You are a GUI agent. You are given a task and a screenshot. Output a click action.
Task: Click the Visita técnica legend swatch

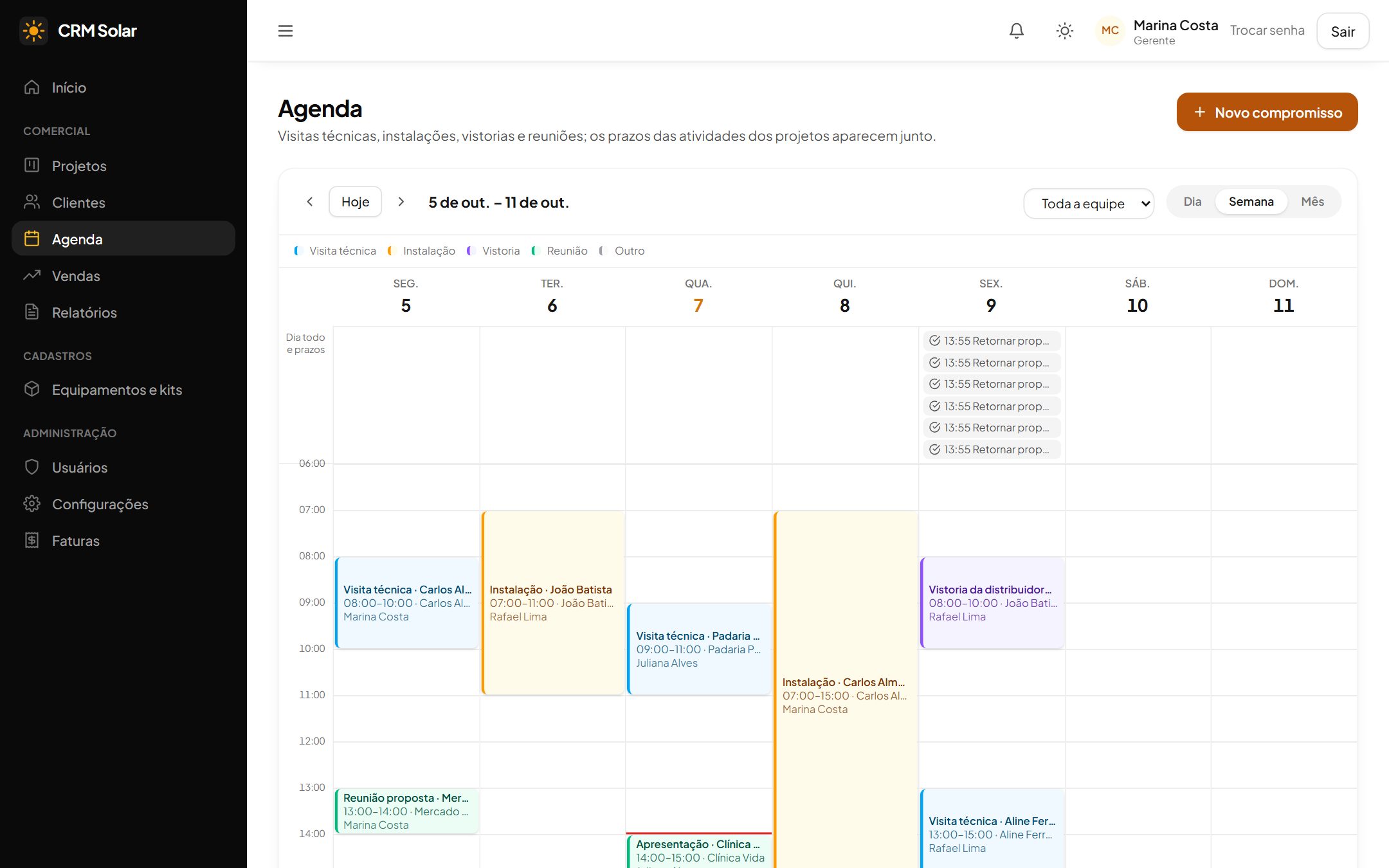coord(298,251)
